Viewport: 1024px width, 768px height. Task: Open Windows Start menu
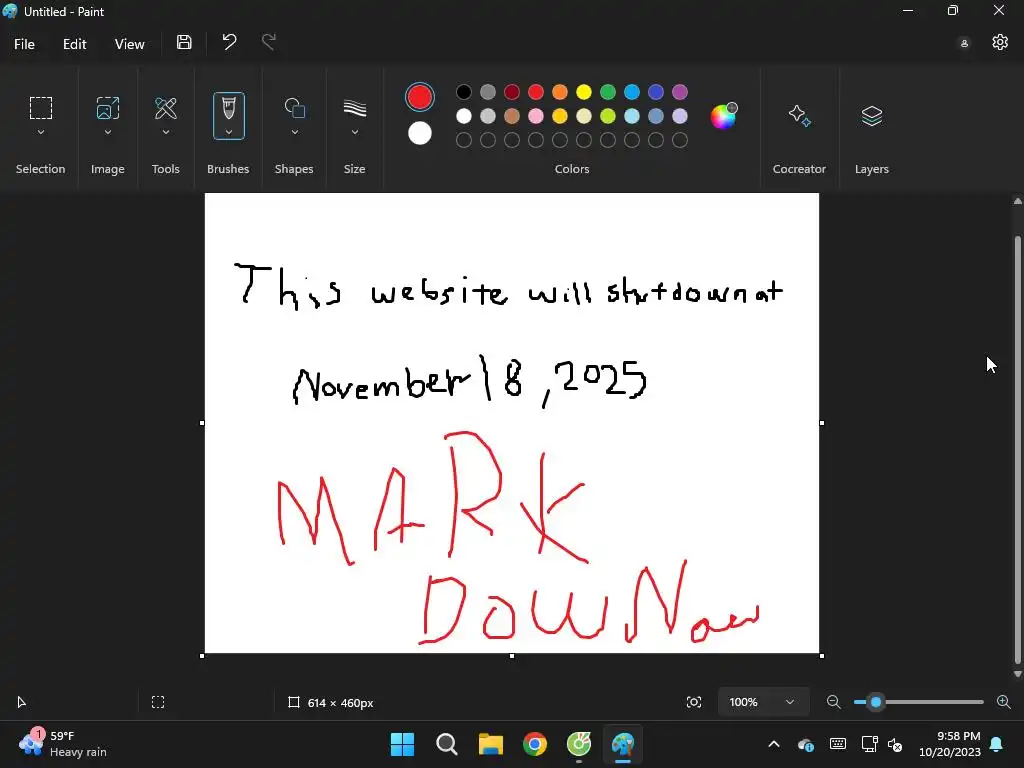(402, 744)
